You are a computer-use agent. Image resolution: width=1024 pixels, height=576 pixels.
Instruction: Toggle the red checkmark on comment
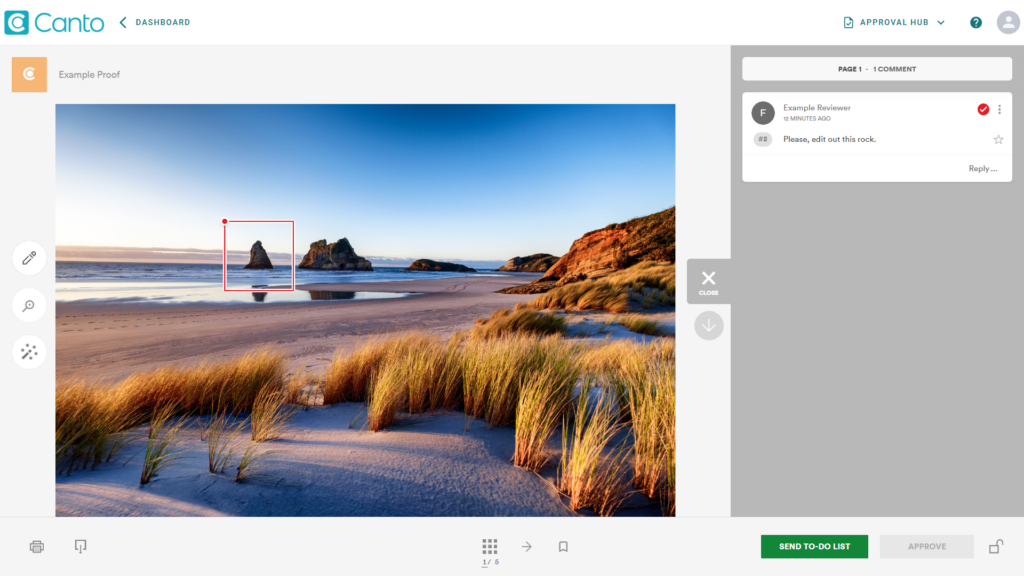[x=983, y=109]
